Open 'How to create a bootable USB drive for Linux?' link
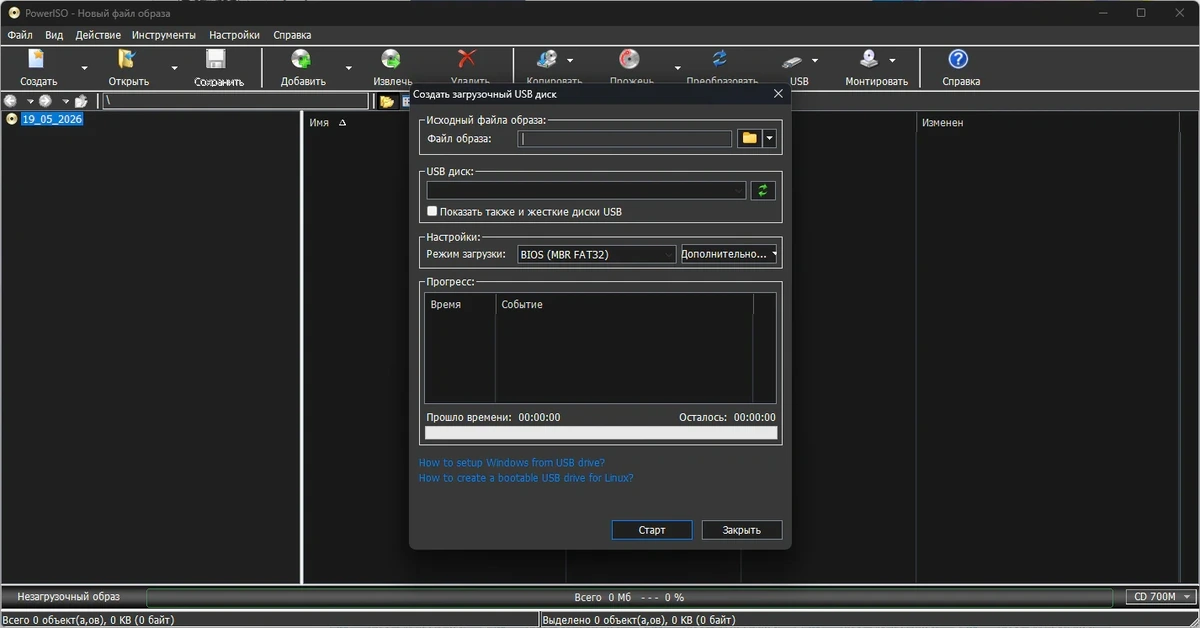Image resolution: width=1200 pixels, height=628 pixels. click(x=526, y=478)
